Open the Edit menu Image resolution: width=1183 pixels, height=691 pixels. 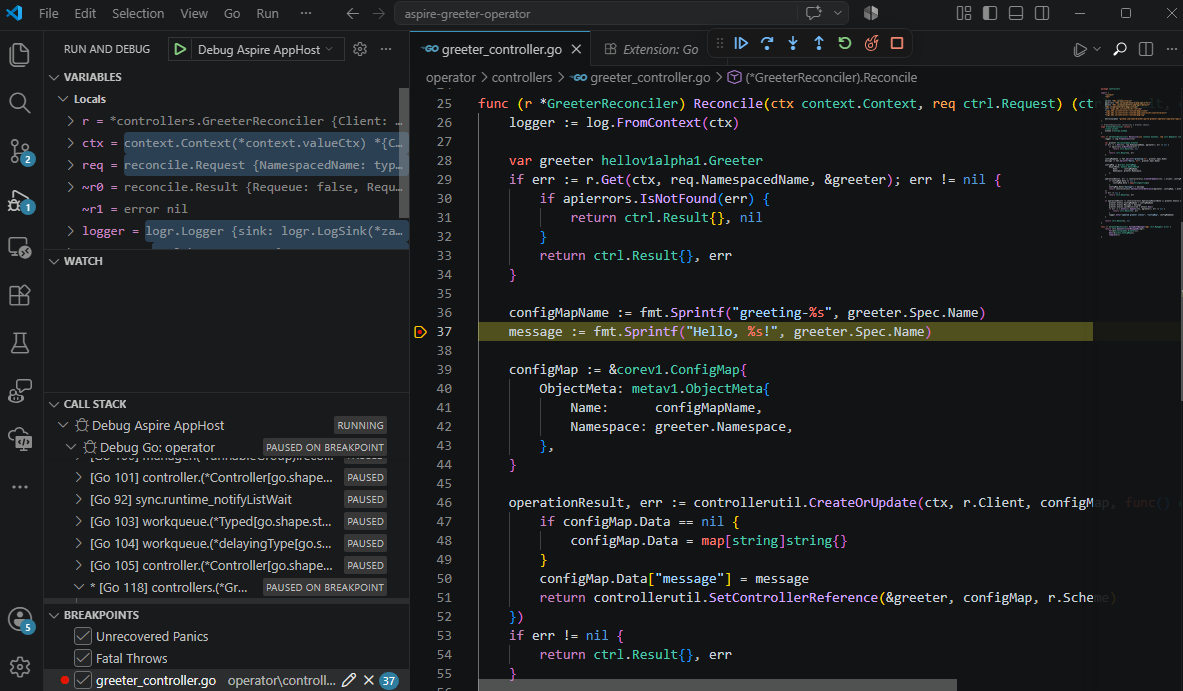[85, 14]
